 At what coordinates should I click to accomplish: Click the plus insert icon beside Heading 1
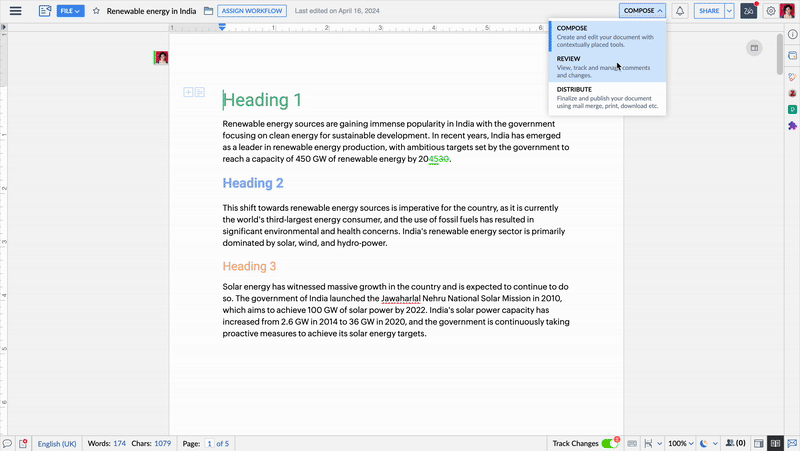point(188,92)
